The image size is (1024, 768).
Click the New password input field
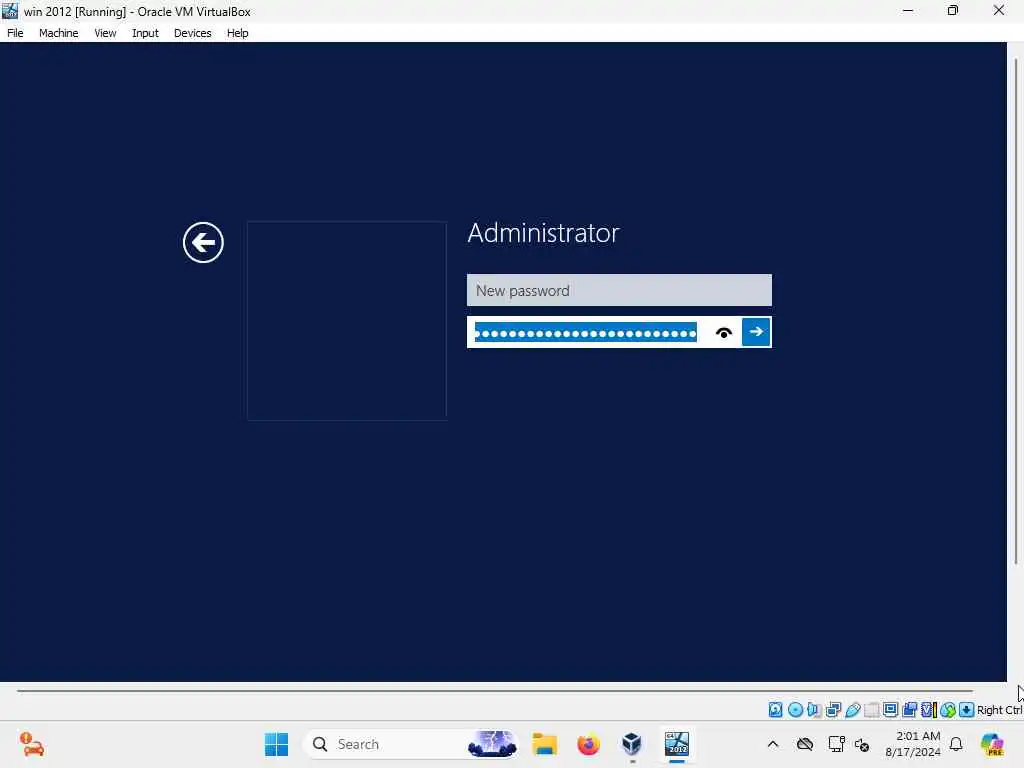pyautogui.click(x=619, y=290)
